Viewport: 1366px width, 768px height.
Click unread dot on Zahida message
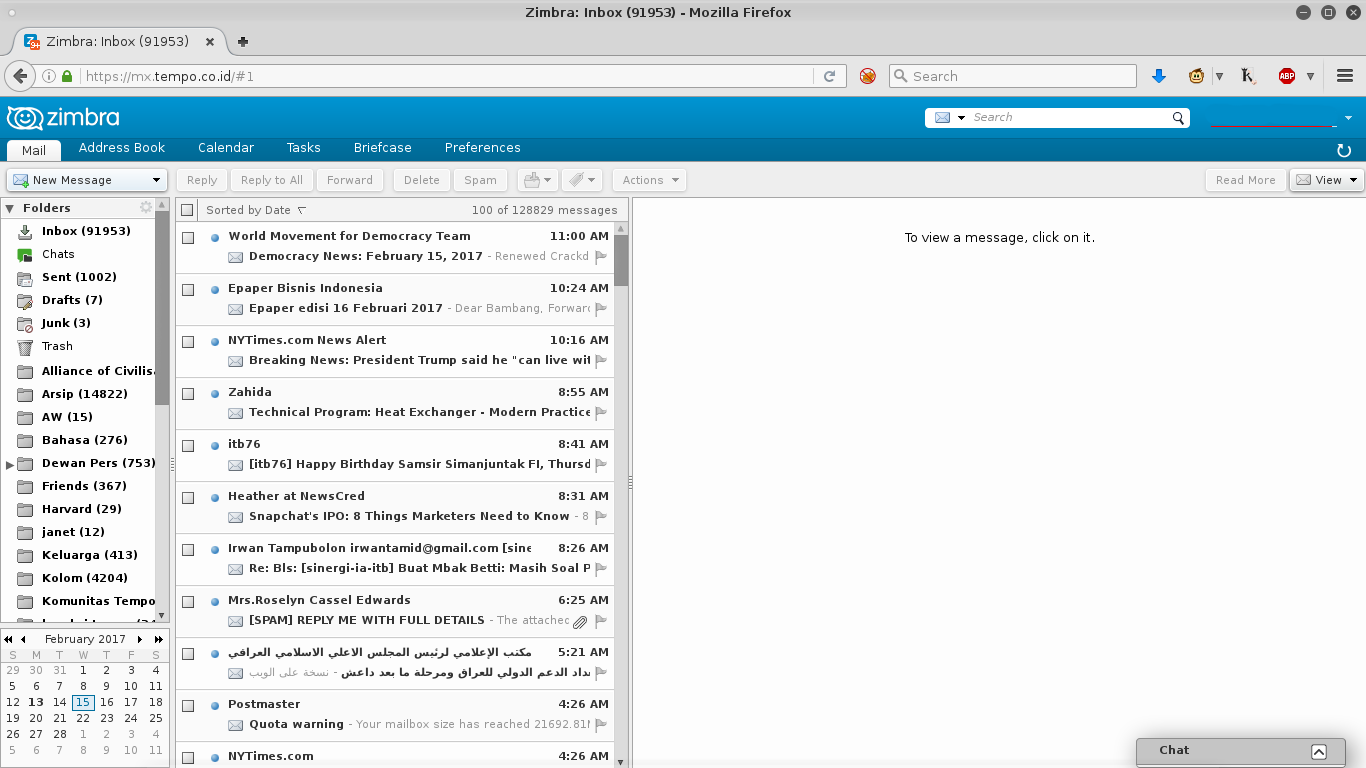click(215, 394)
